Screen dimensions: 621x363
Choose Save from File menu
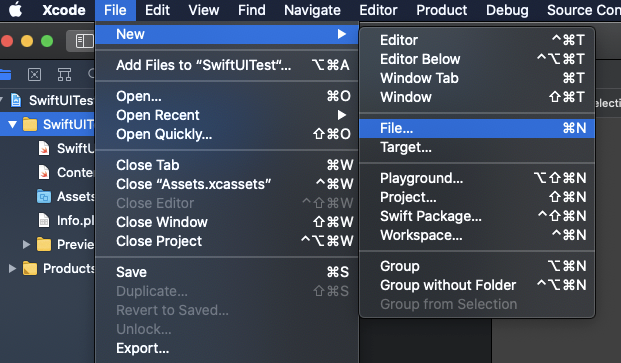pos(227,272)
